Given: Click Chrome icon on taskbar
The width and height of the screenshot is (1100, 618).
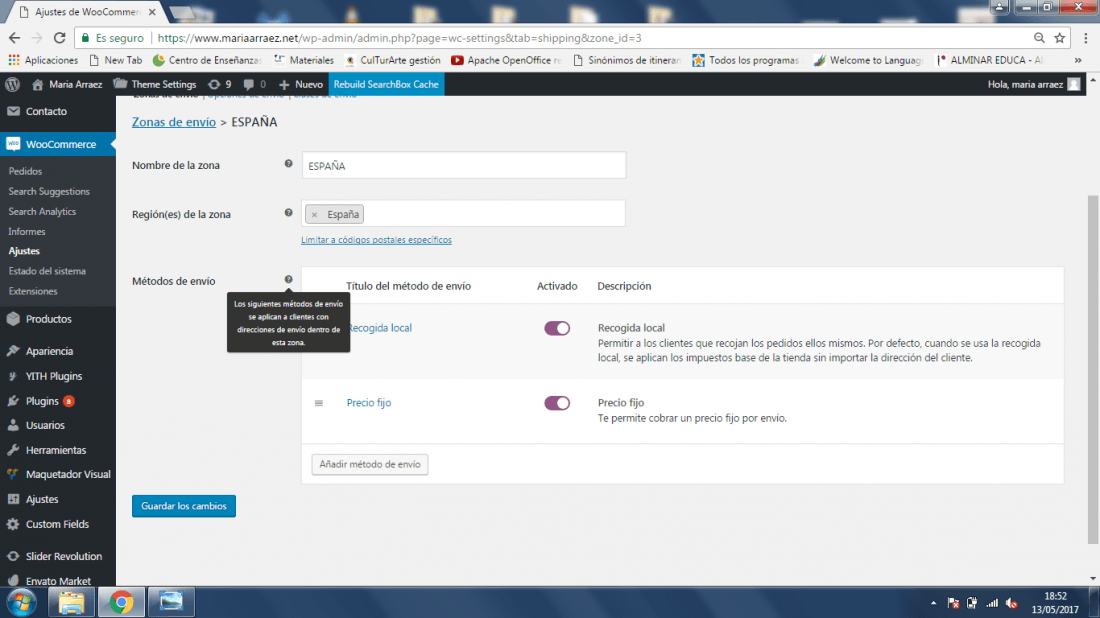Looking at the screenshot, I should [121, 603].
